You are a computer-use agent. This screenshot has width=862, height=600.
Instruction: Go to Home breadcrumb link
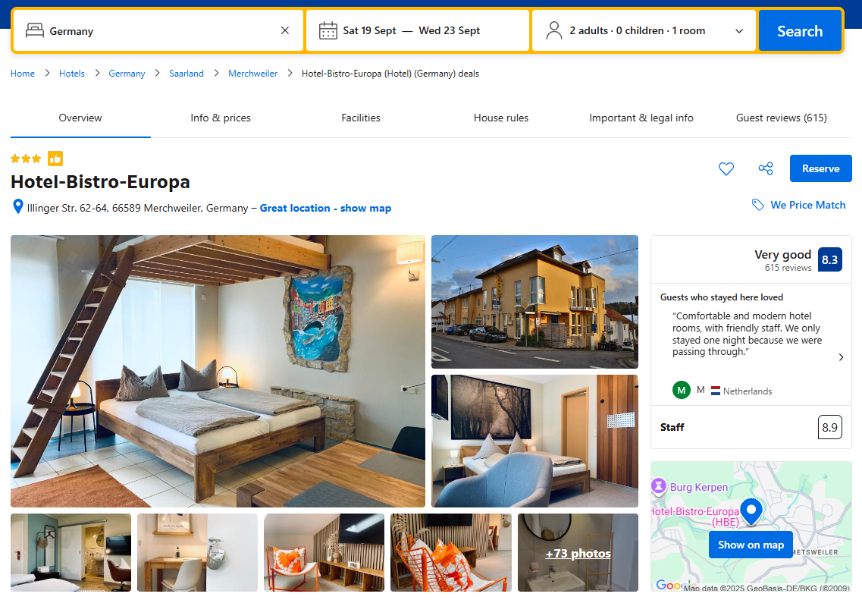tap(23, 74)
